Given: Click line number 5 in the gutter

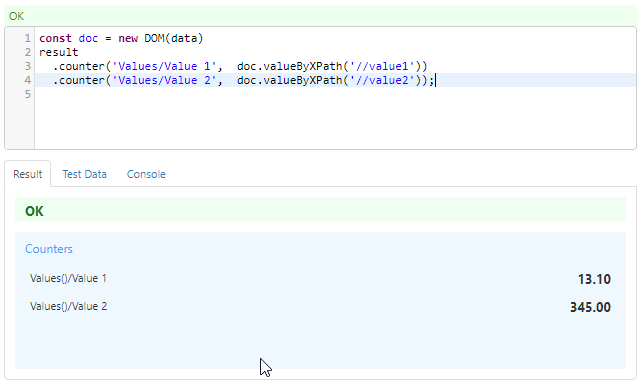Looking at the screenshot, I should [x=27, y=94].
